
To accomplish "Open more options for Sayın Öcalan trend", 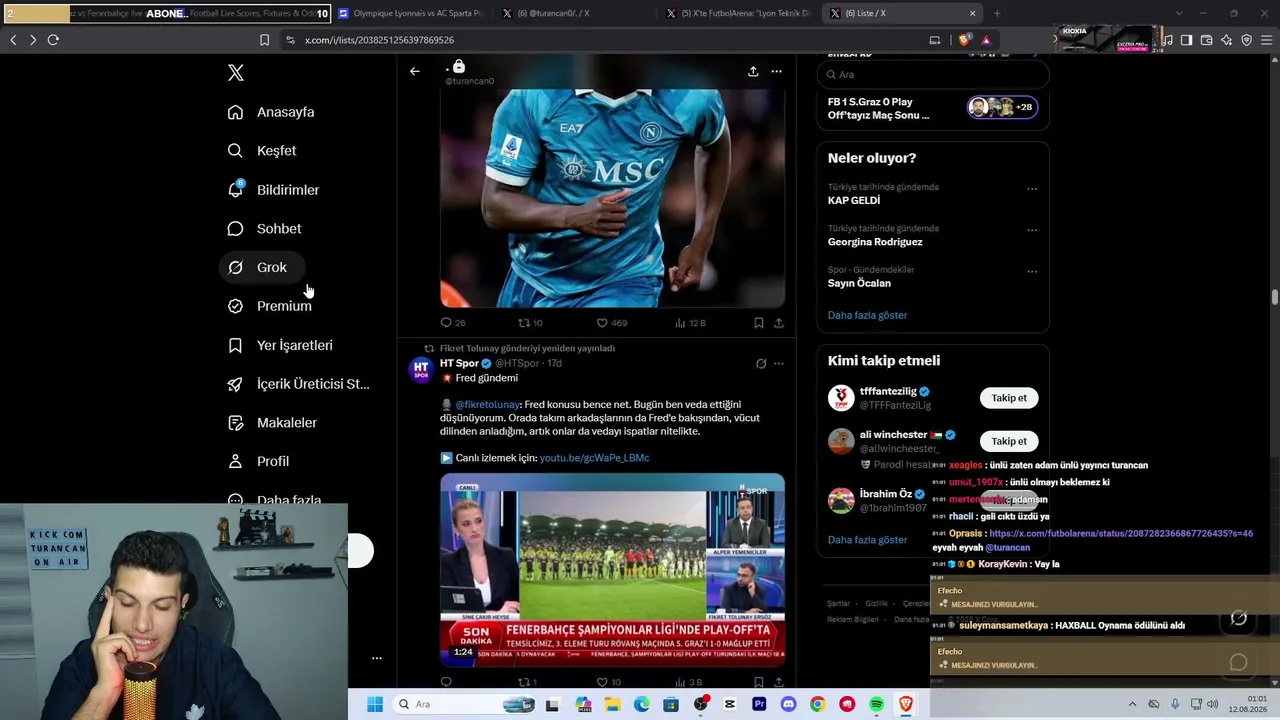I will [1032, 271].
